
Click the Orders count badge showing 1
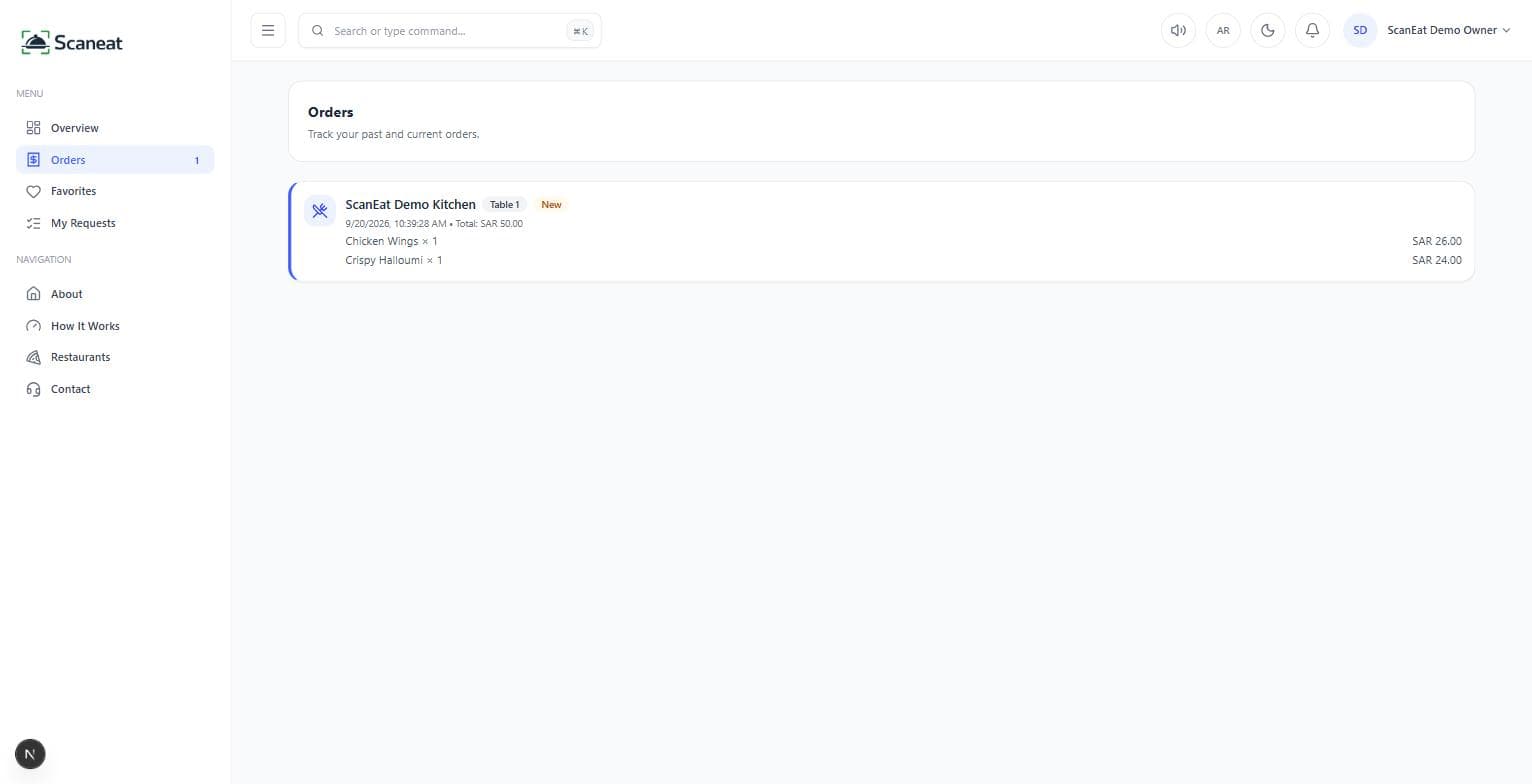coord(197,160)
